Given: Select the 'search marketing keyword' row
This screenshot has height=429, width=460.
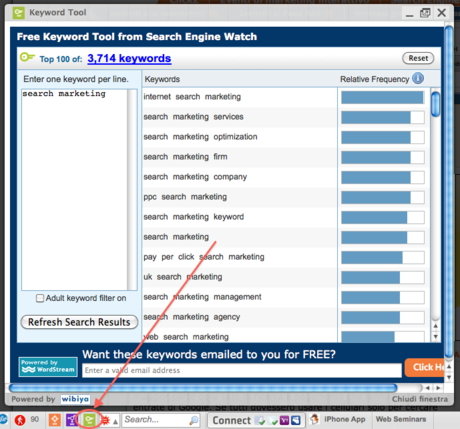Looking at the screenshot, I should pyautogui.click(x=240, y=217).
